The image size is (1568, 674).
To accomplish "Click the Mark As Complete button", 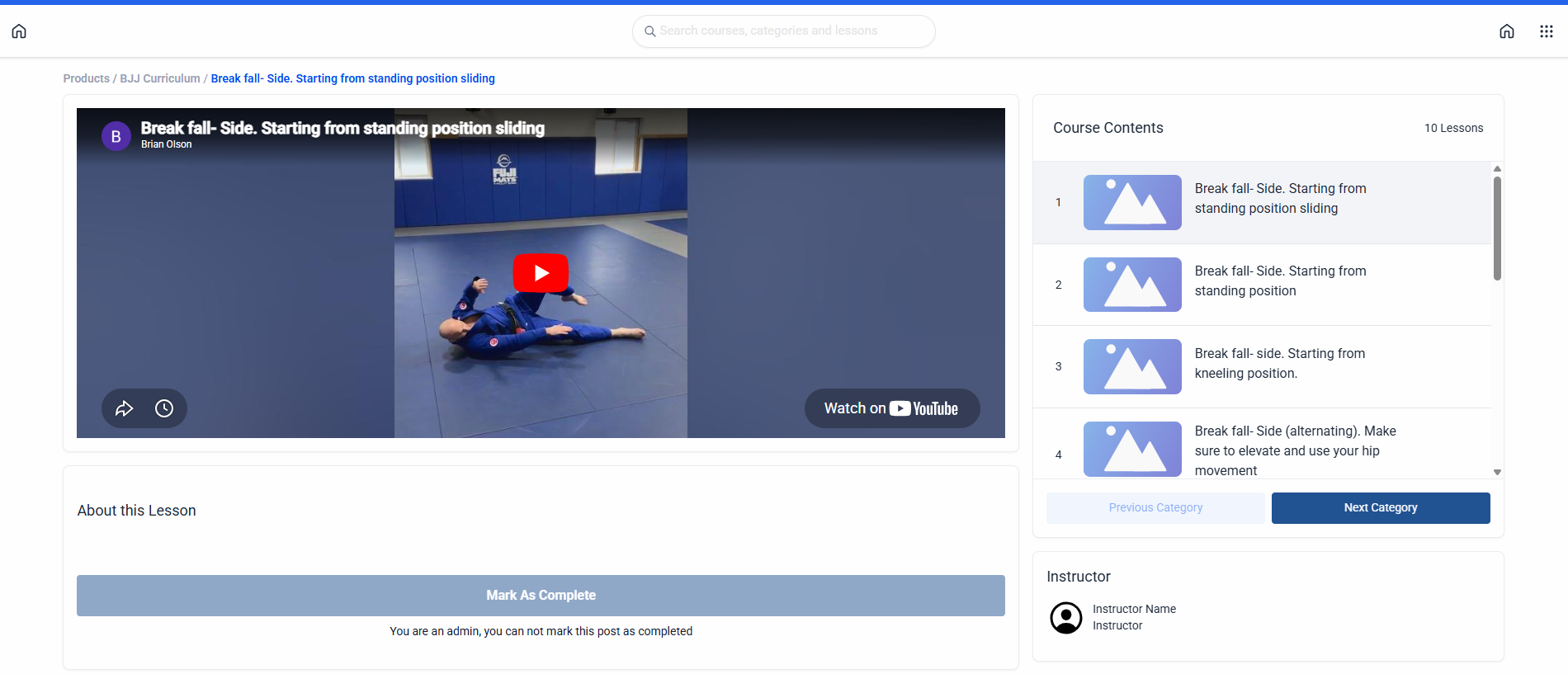I will [541, 596].
